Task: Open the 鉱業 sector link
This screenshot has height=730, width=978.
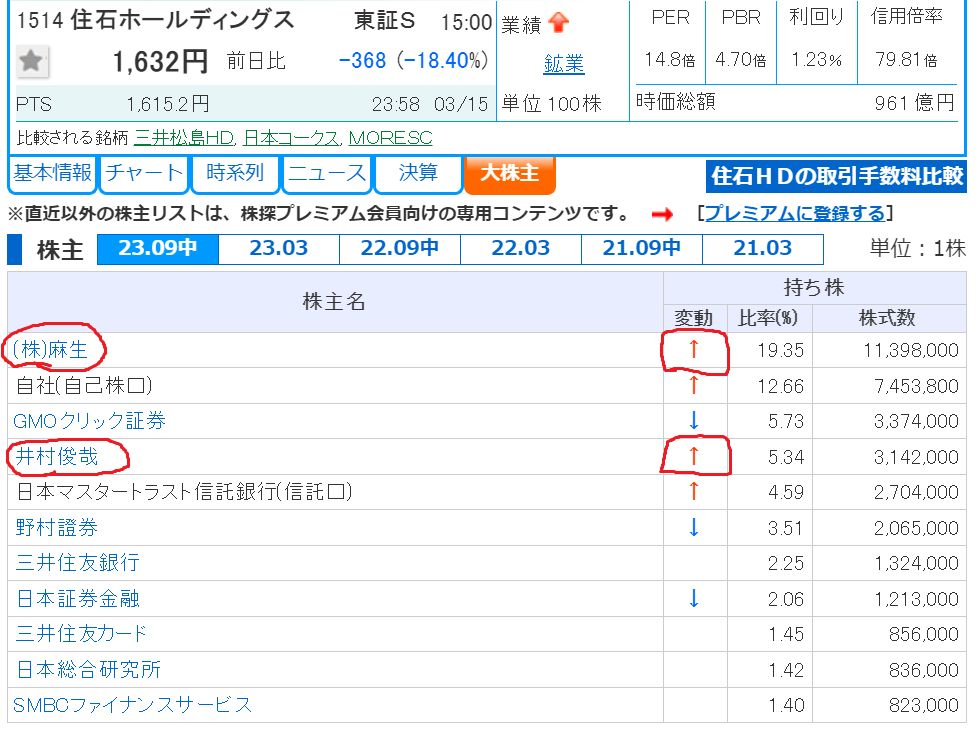Action: [x=564, y=64]
